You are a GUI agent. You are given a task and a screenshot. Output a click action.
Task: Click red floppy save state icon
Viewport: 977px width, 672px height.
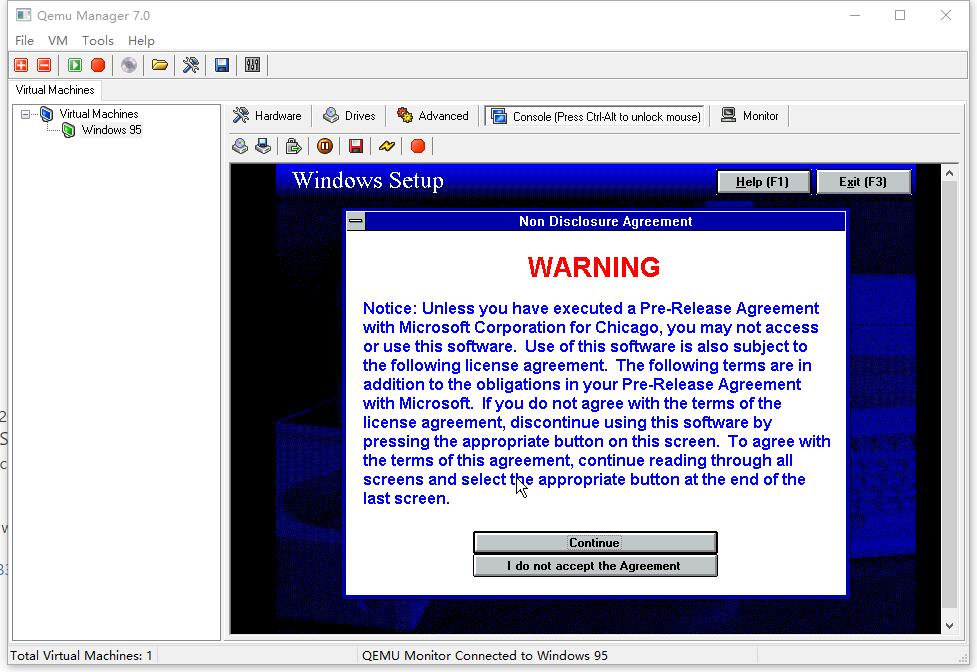(x=356, y=146)
